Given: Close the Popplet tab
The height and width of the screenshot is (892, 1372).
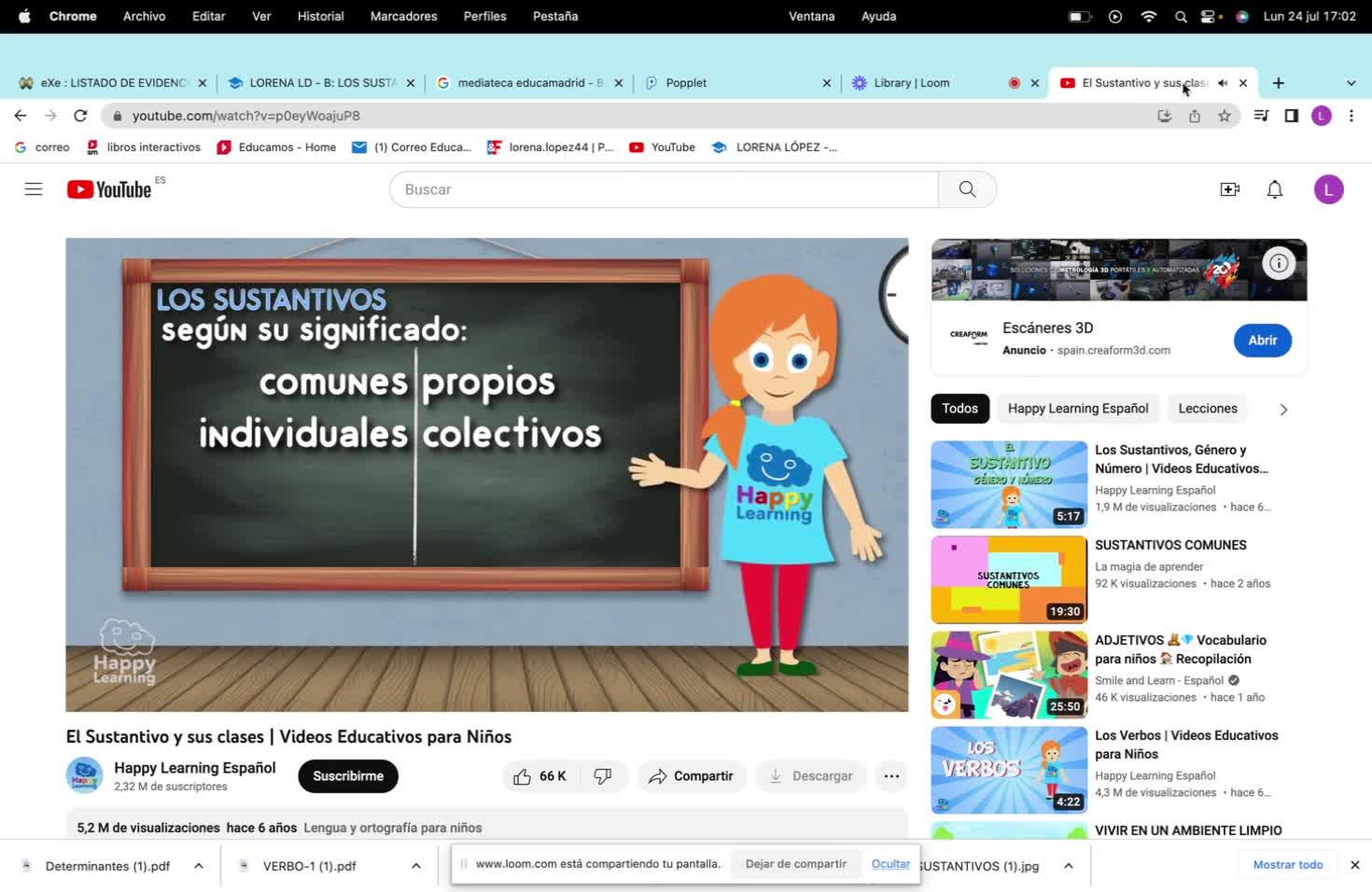Looking at the screenshot, I should pos(826,83).
